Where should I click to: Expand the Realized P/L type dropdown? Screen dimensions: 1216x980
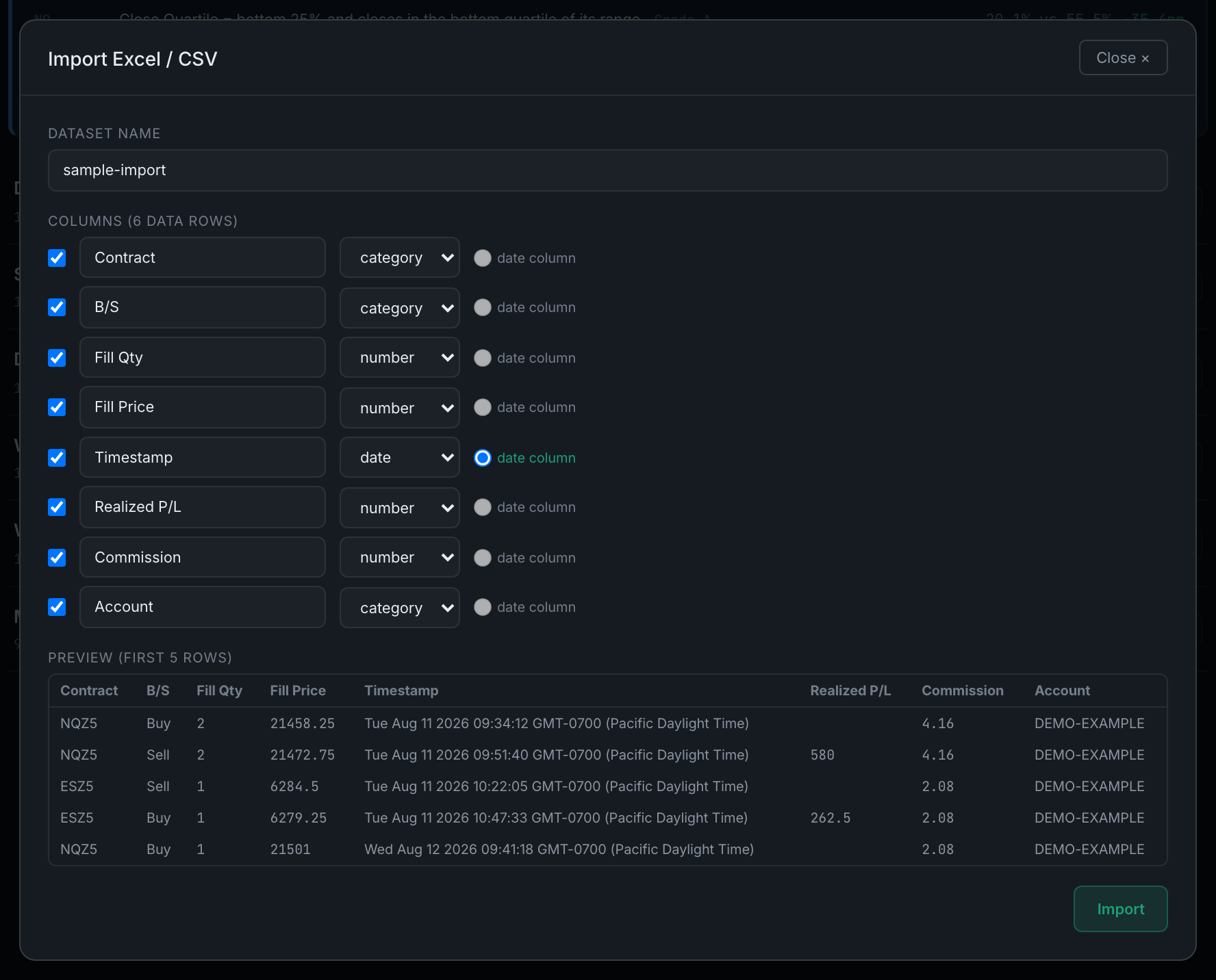[x=400, y=508]
